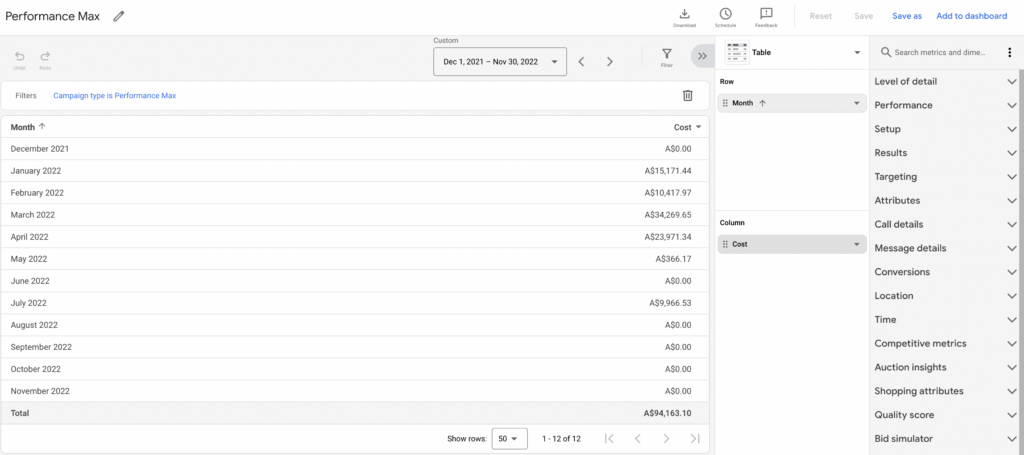This screenshot has height=455, width=1024.
Task: Open the Schedule report option
Action: (x=725, y=16)
